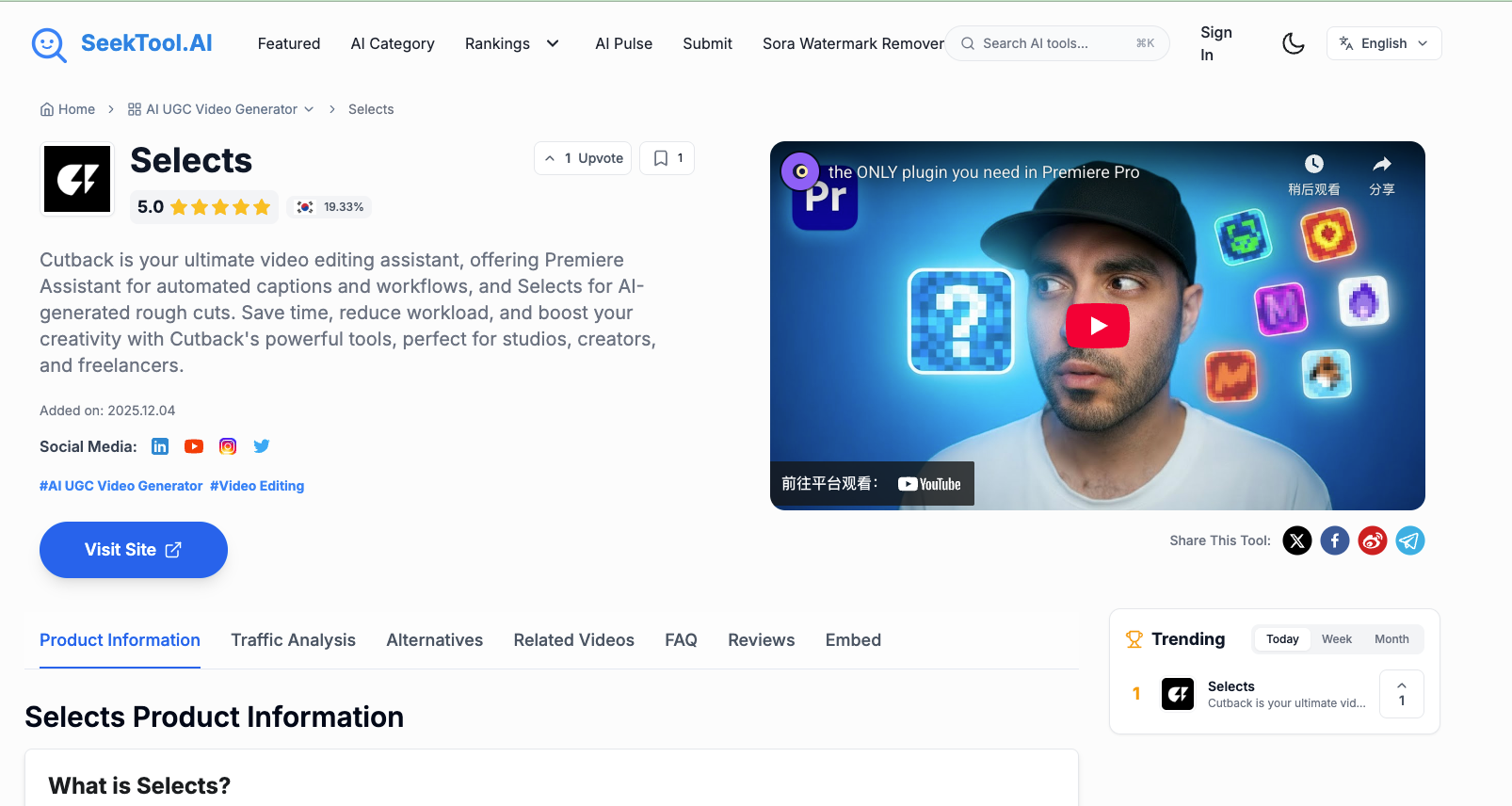This screenshot has width=1512, height=806.
Task: Click the video channel avatar icon
Action: click(800, 171)
